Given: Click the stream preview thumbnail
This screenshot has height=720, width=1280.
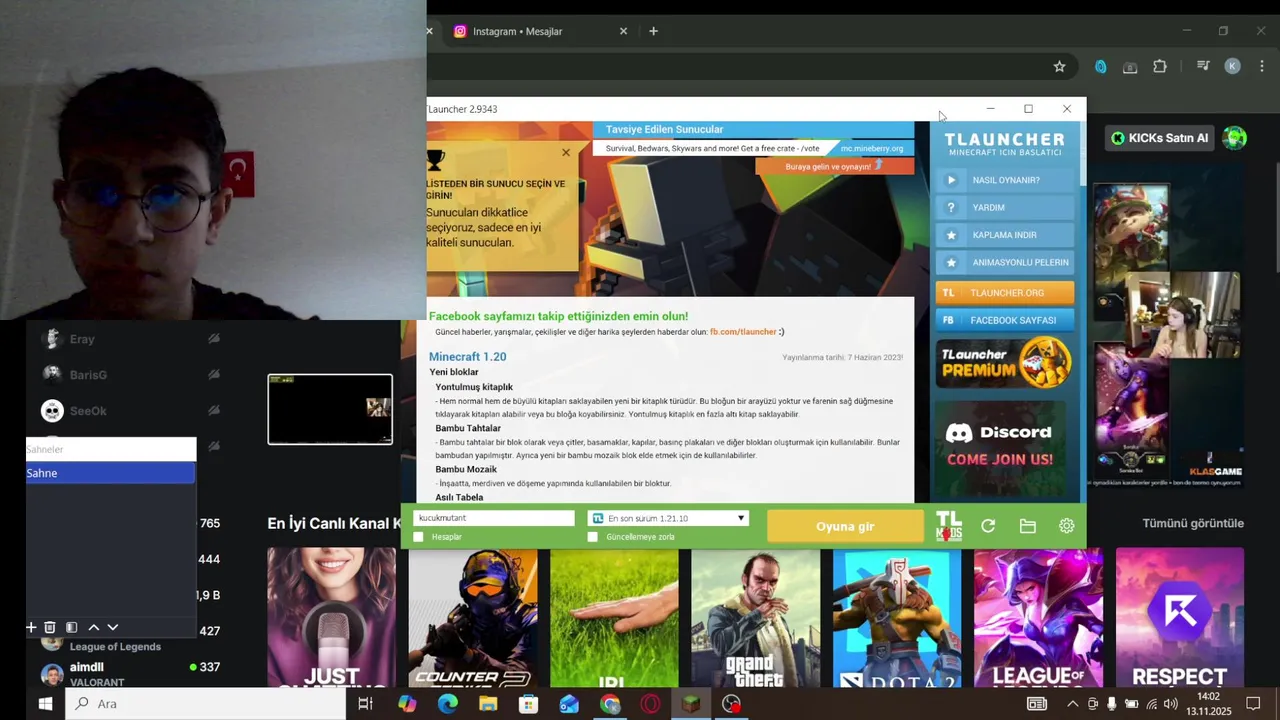Looking at the screenshot, I should [x=330, y=409].
